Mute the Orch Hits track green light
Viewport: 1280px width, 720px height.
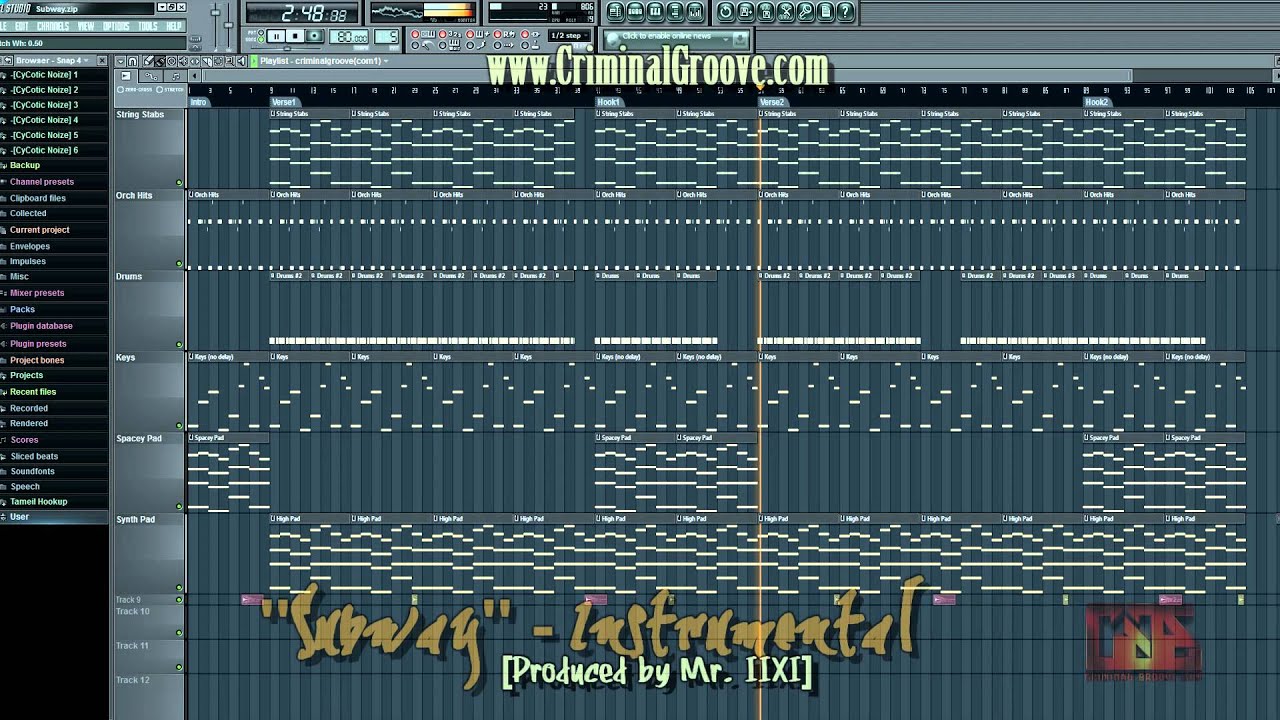(179, 264)
